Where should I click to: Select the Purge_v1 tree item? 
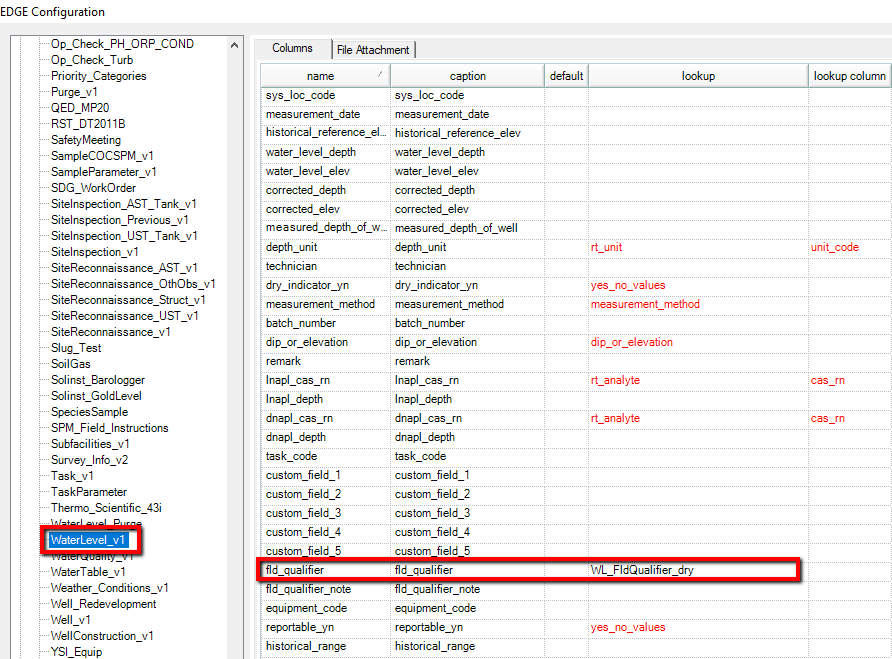click(74, 92)
